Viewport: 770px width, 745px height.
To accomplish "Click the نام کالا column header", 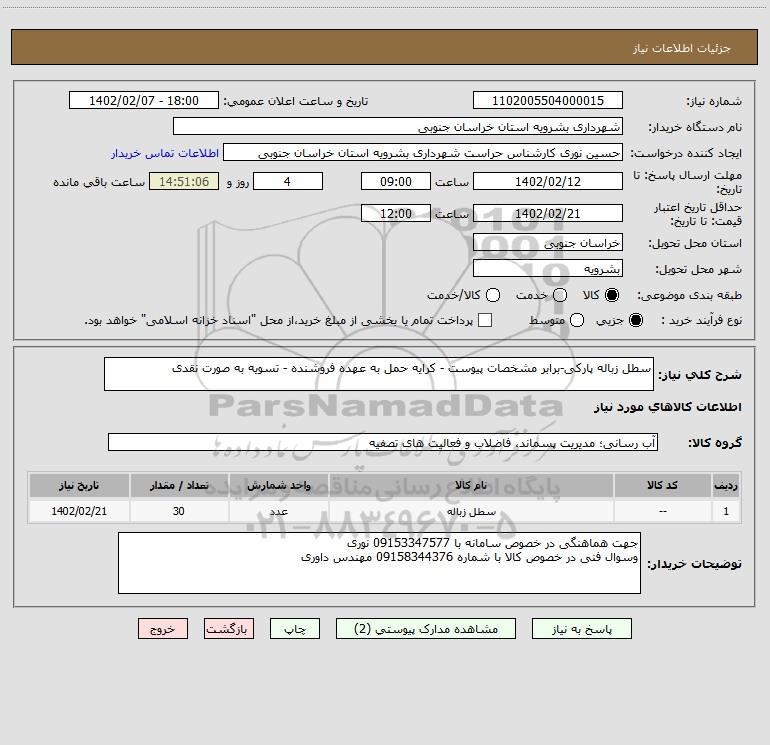I will (x=471, y=485).
